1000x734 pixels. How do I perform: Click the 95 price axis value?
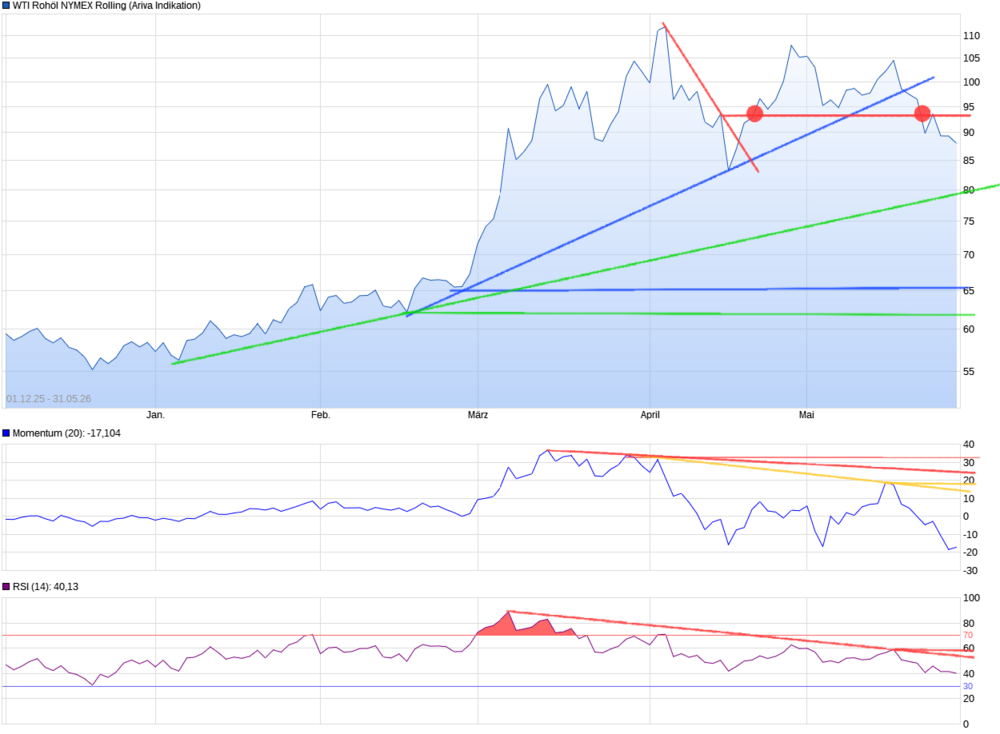point(969,107)
